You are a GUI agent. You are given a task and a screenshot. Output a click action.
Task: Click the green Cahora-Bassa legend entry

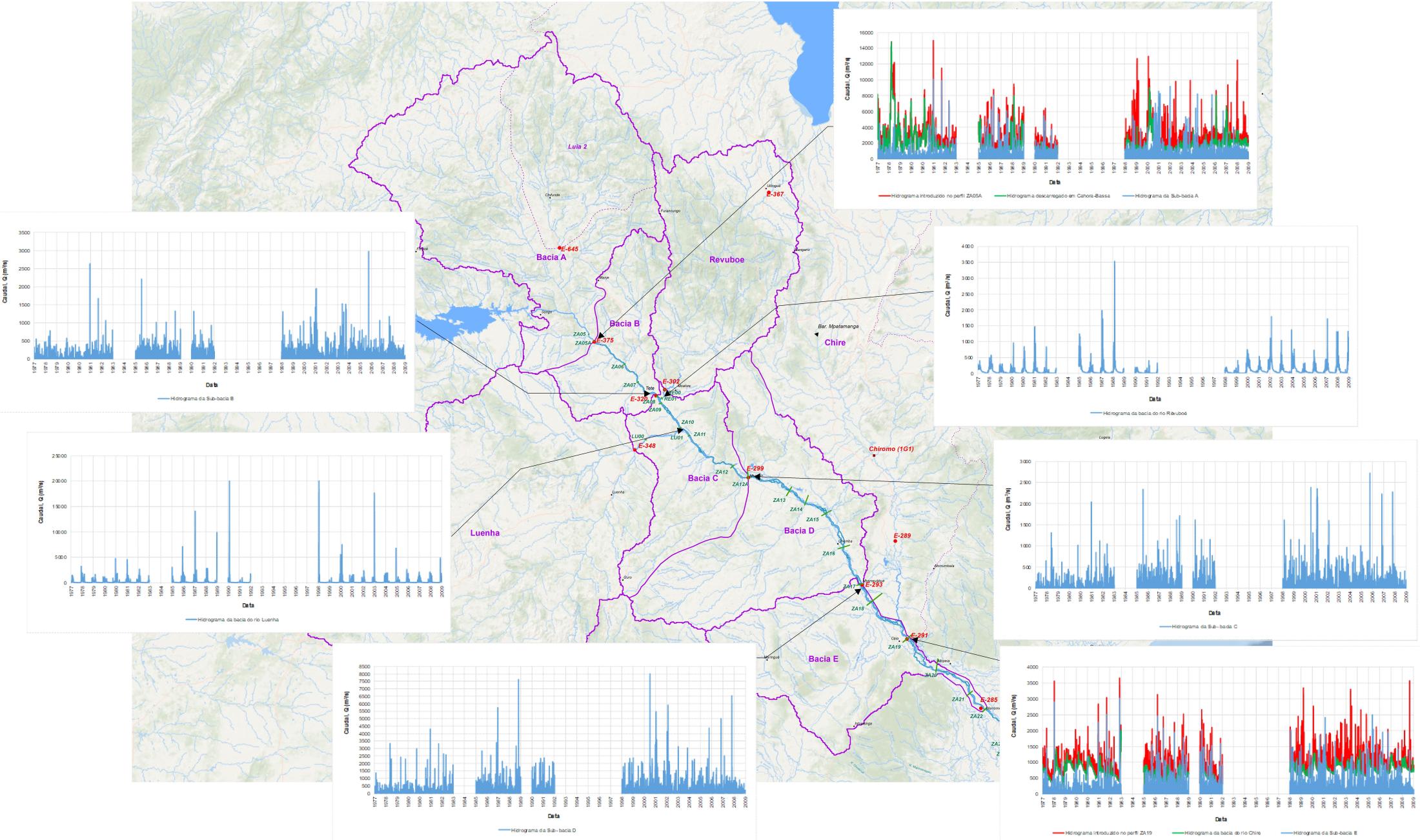[1053, 195]
